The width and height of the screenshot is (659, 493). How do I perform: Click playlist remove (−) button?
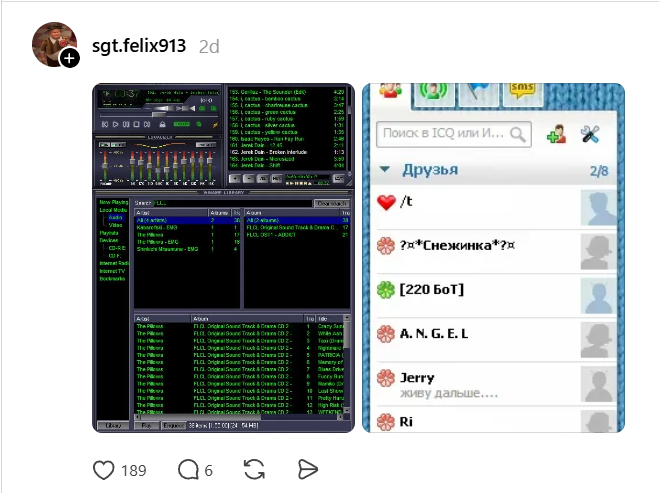[x=249, y=179]
